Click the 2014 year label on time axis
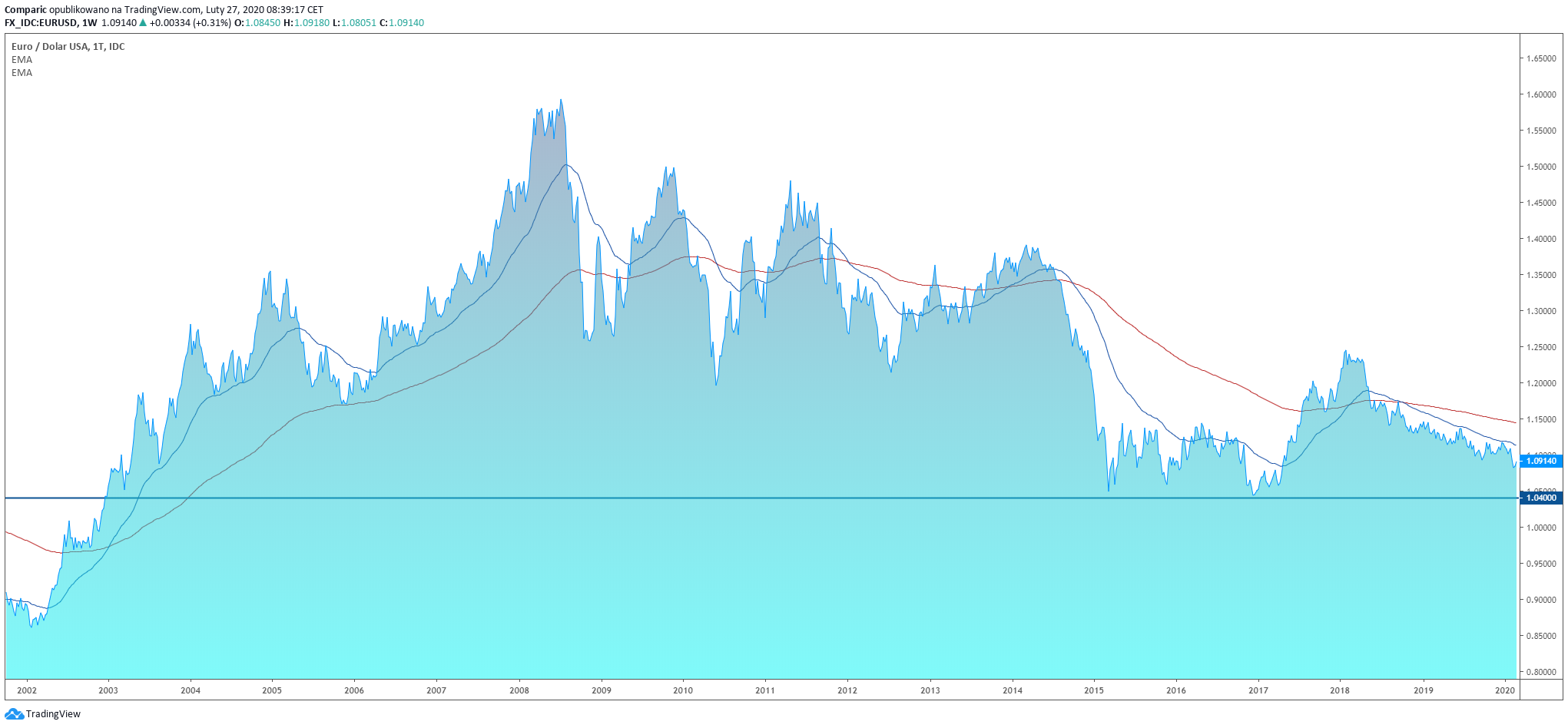This screenshot has height=728, width=1568. tap(1013, 690)
